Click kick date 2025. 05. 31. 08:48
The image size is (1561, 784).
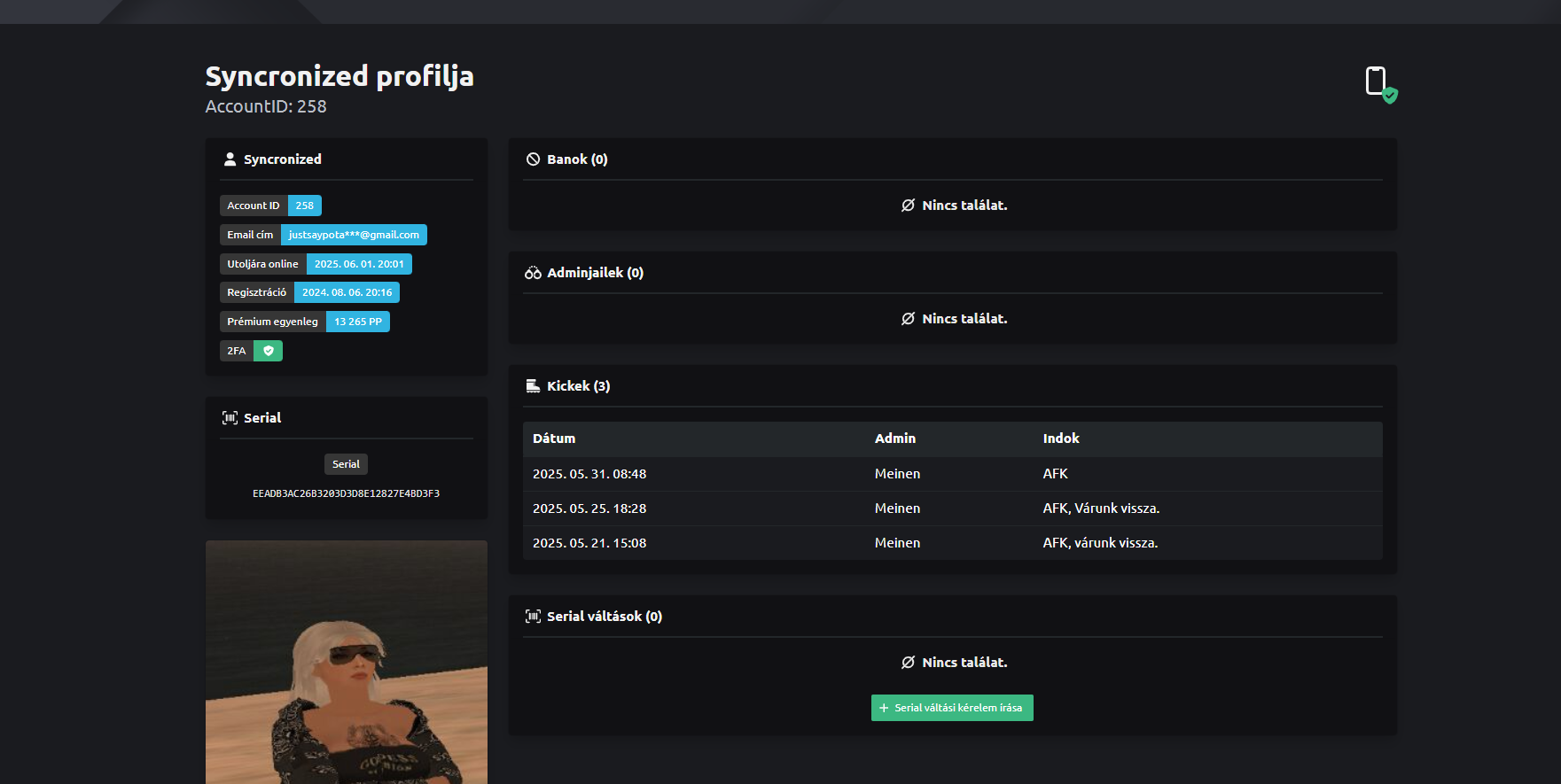(589, 474)
